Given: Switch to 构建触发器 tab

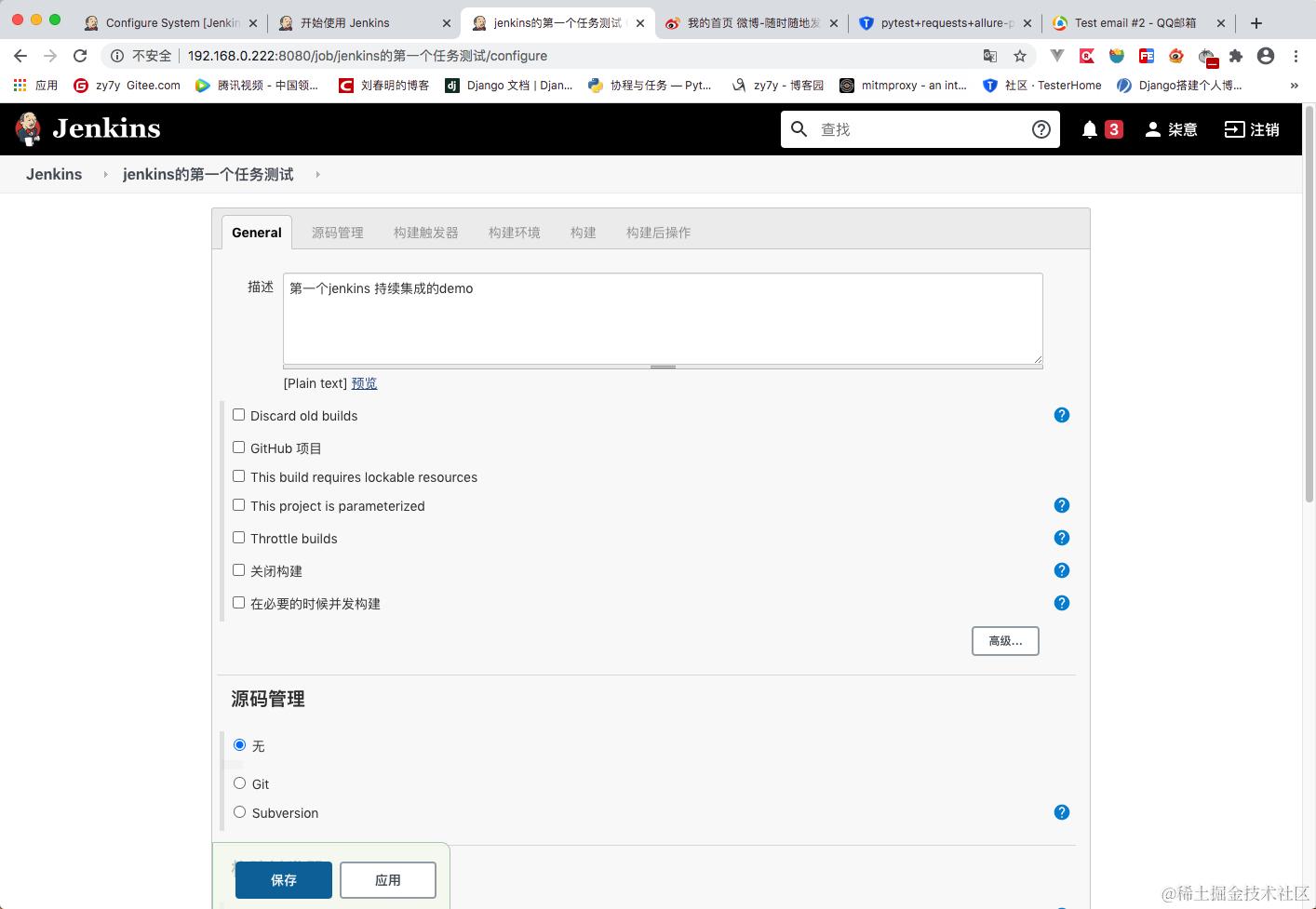Looking at the screenshot, I should [426, 233].
